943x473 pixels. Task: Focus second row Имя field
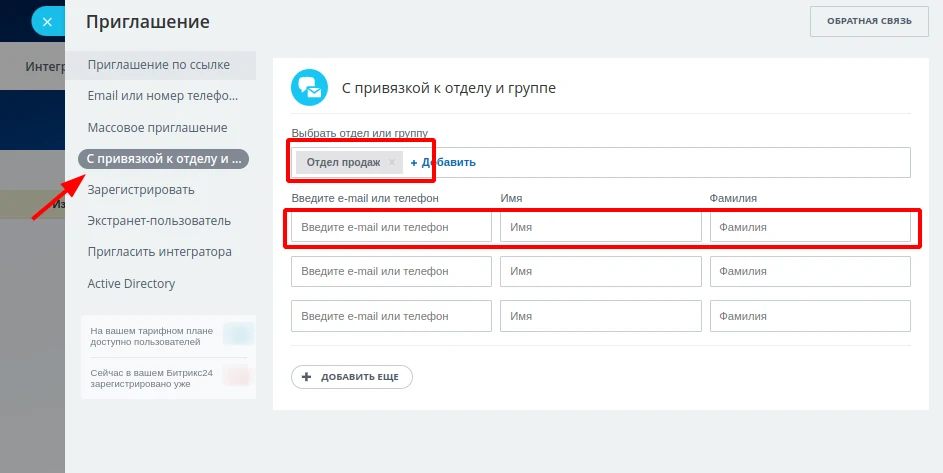click(601, 271)
